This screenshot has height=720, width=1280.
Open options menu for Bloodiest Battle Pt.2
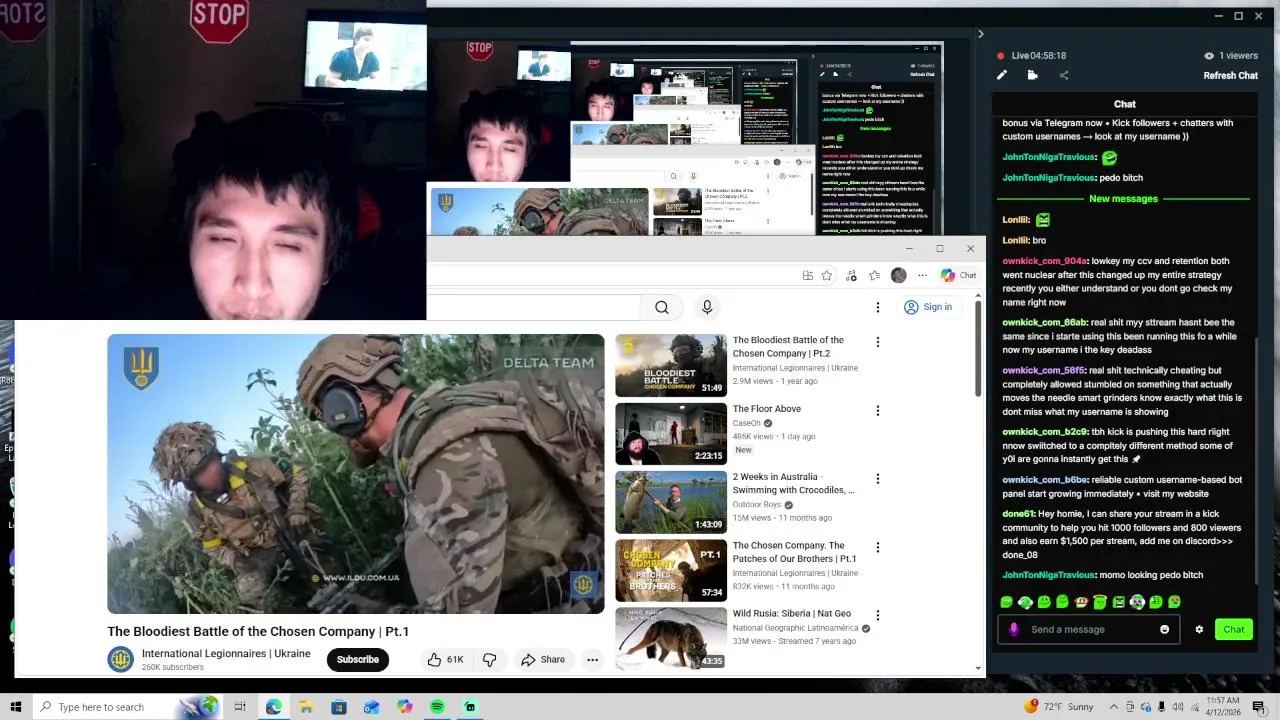878,342
